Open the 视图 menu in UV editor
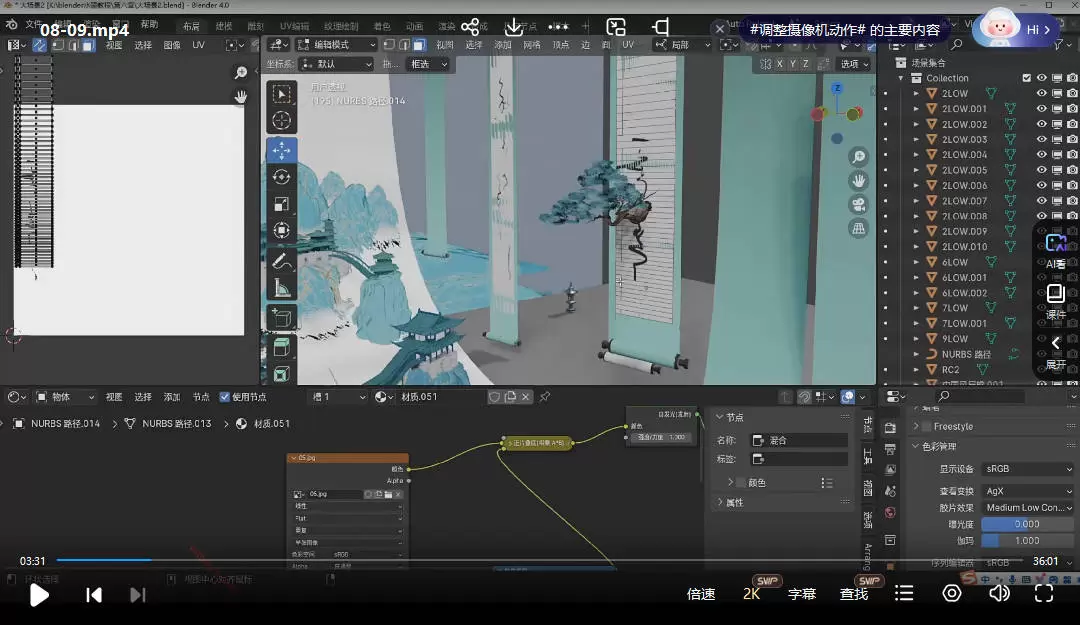 coord(114,45)
